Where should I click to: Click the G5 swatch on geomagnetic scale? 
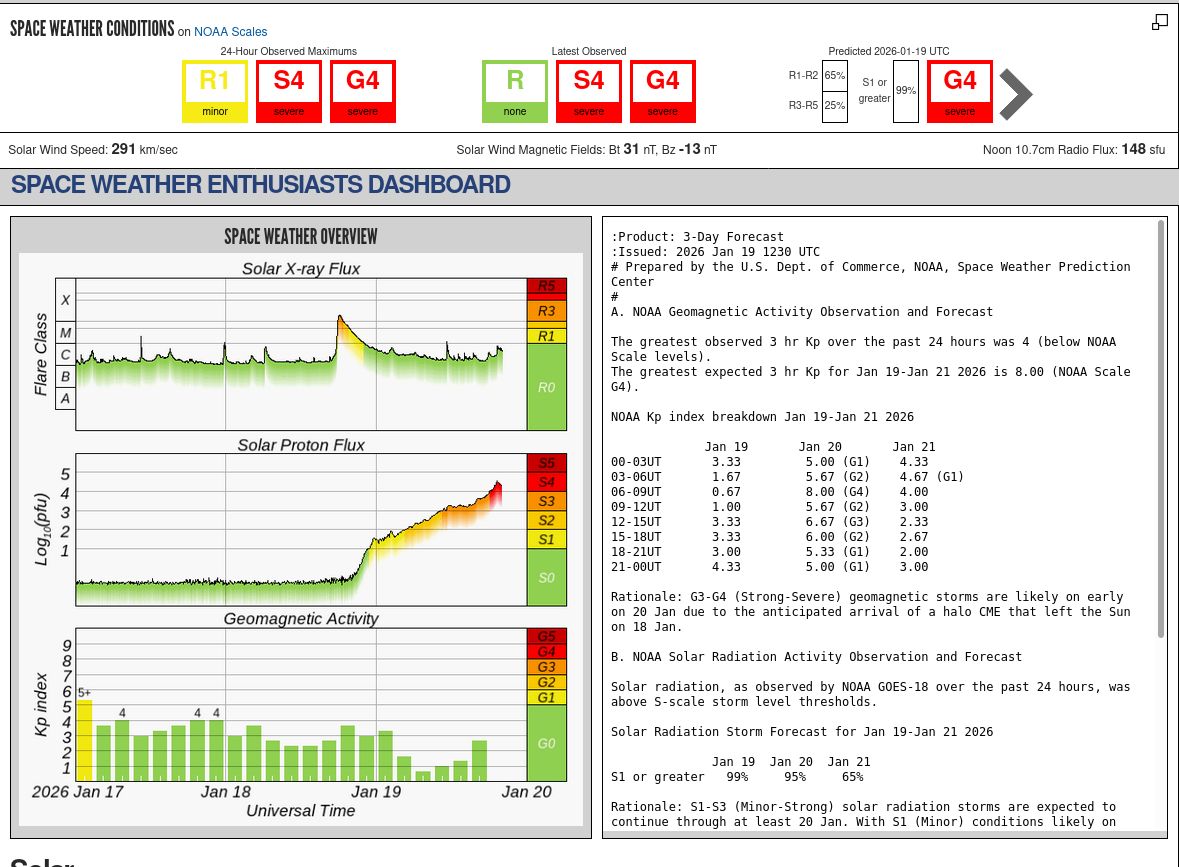point(547,636)
